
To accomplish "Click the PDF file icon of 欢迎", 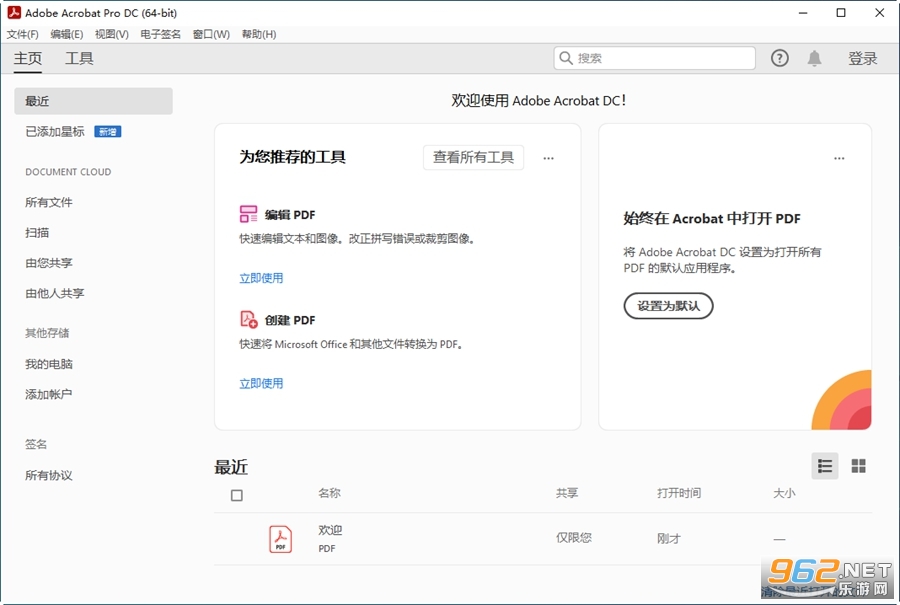I will click(x=281, y=539).
